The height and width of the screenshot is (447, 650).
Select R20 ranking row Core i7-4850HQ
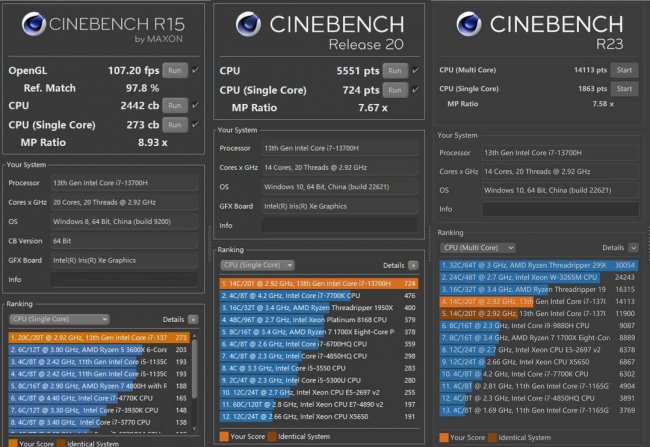[319, 356]
